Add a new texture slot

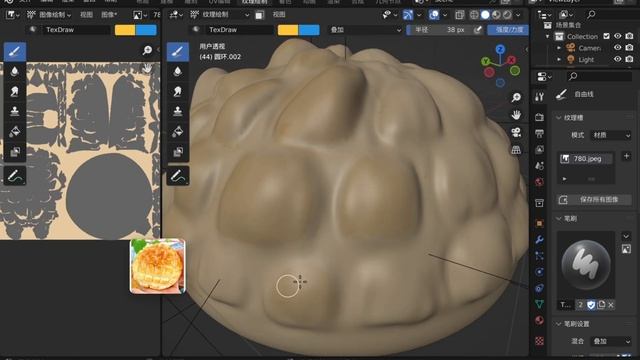click(627, 156)
